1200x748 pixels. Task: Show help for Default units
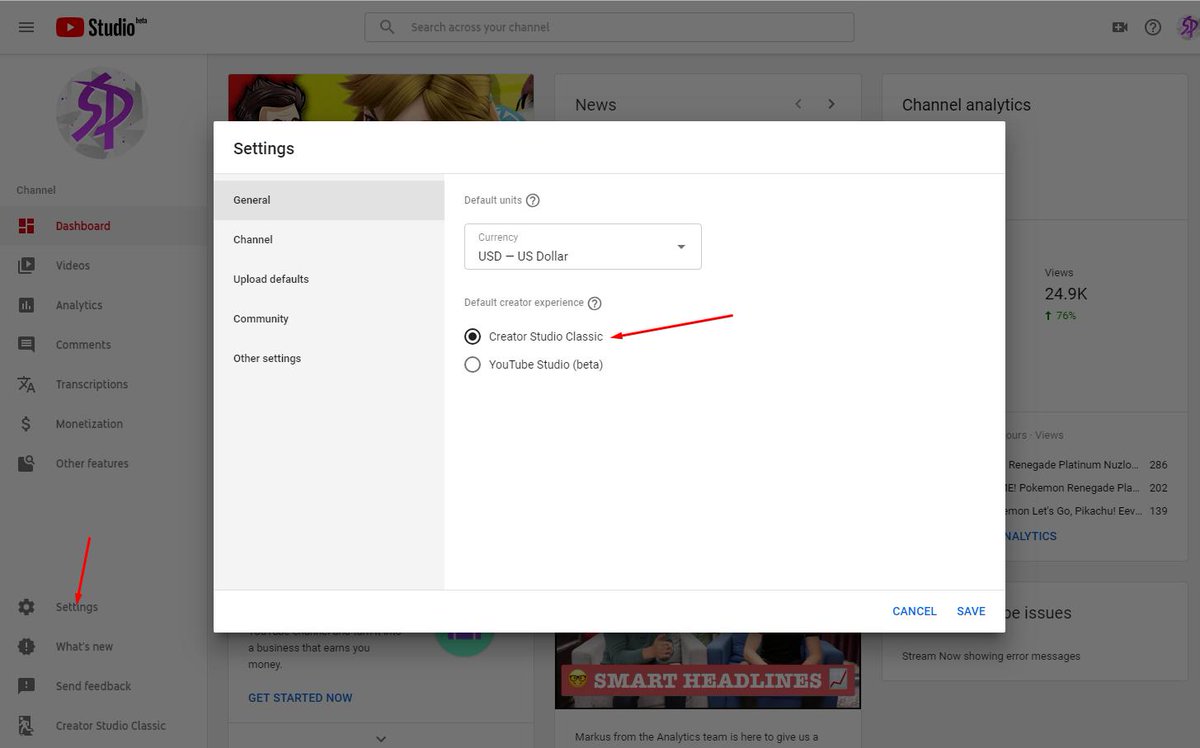click(533, 200)
